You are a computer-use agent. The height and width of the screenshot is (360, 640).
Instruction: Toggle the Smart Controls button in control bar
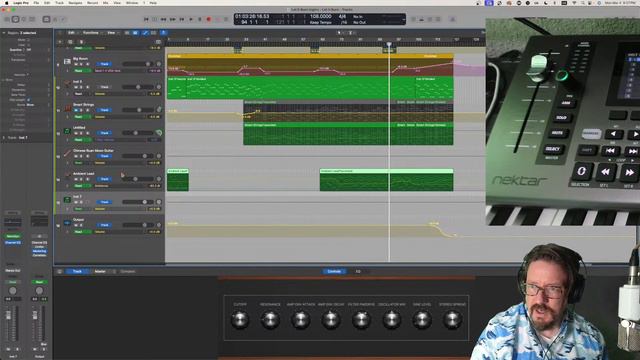click(47, 19)
